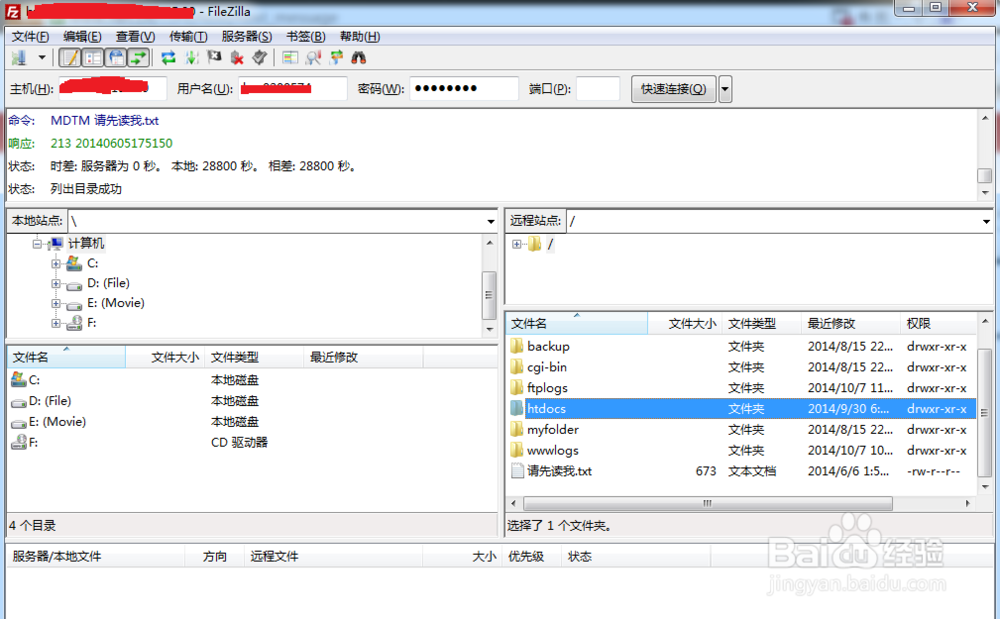
Task: Sort remote files by 文件类型 column
Action: pyautogui.click(x=762, y=324)
